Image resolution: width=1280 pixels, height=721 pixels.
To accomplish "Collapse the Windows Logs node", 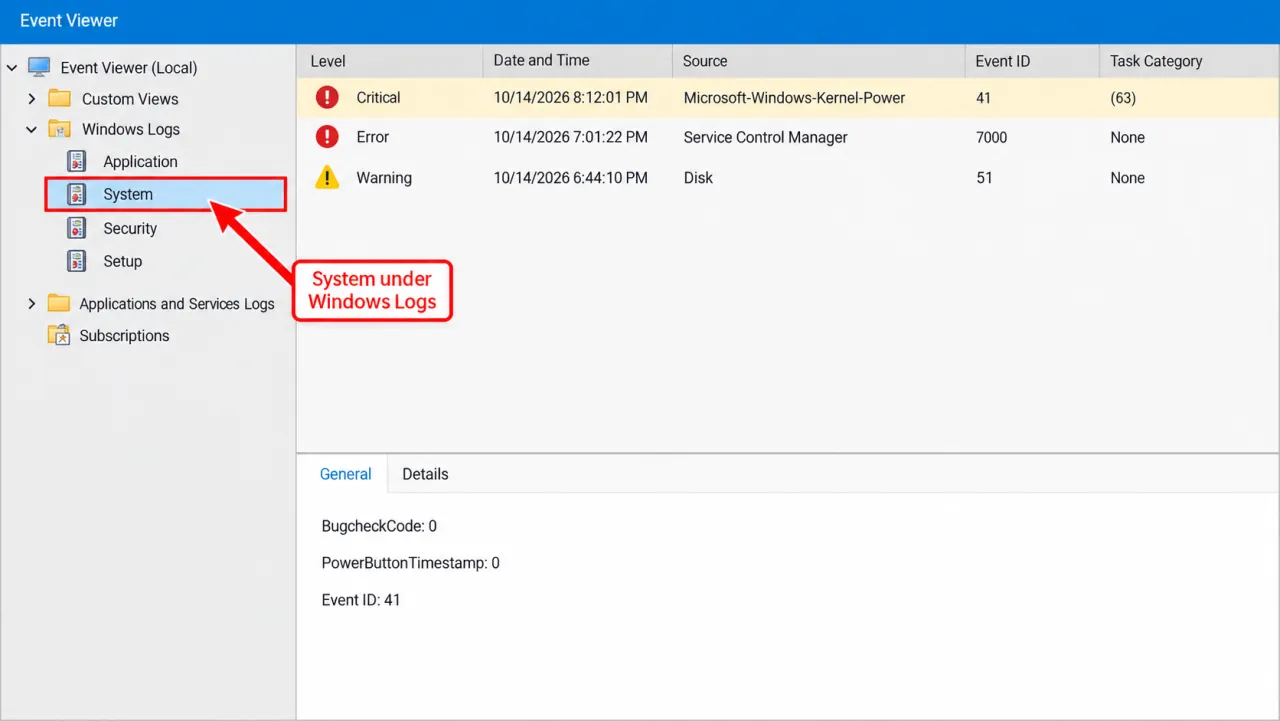I will [32, 129].
